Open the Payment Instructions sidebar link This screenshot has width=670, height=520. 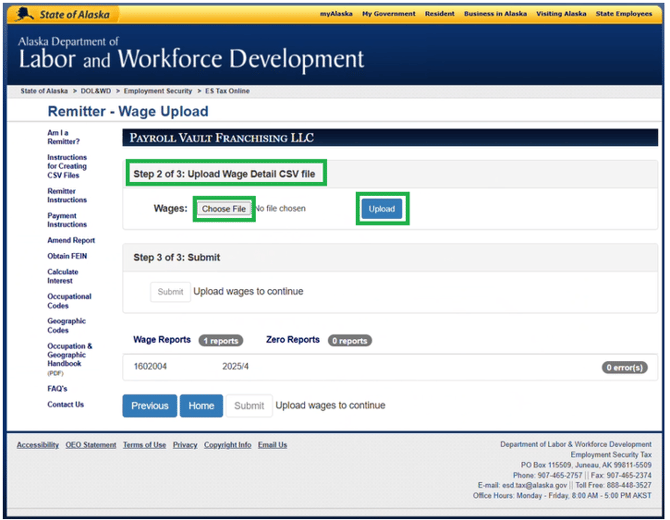tap(67, 220)
